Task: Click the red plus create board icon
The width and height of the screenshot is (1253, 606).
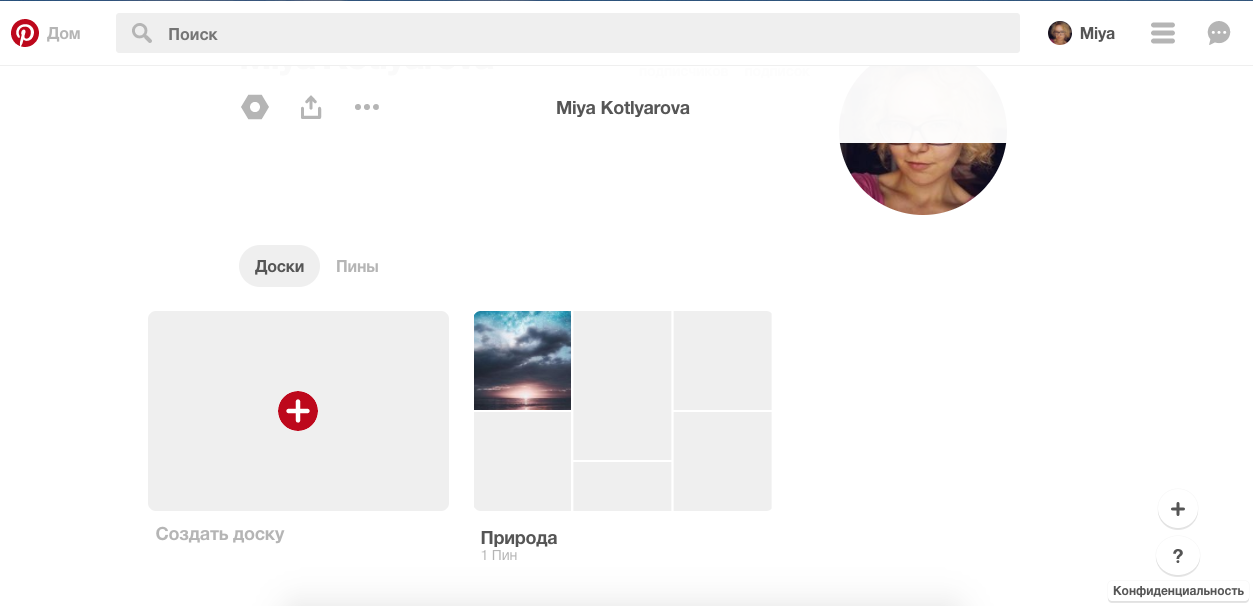Action: 298,411
